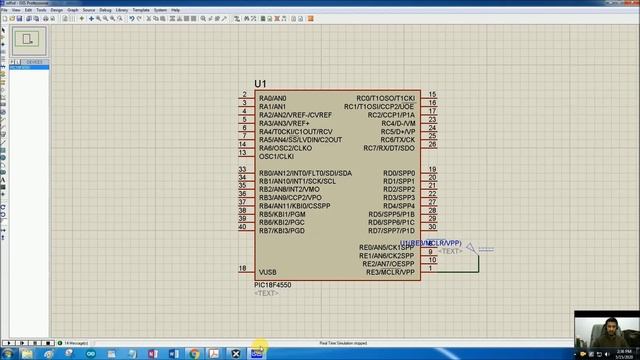Transfer netlist to ARES (orange icon)
The width and height of the screenshot is (640, 360).
pyautogui.click(x=311, y=19)
